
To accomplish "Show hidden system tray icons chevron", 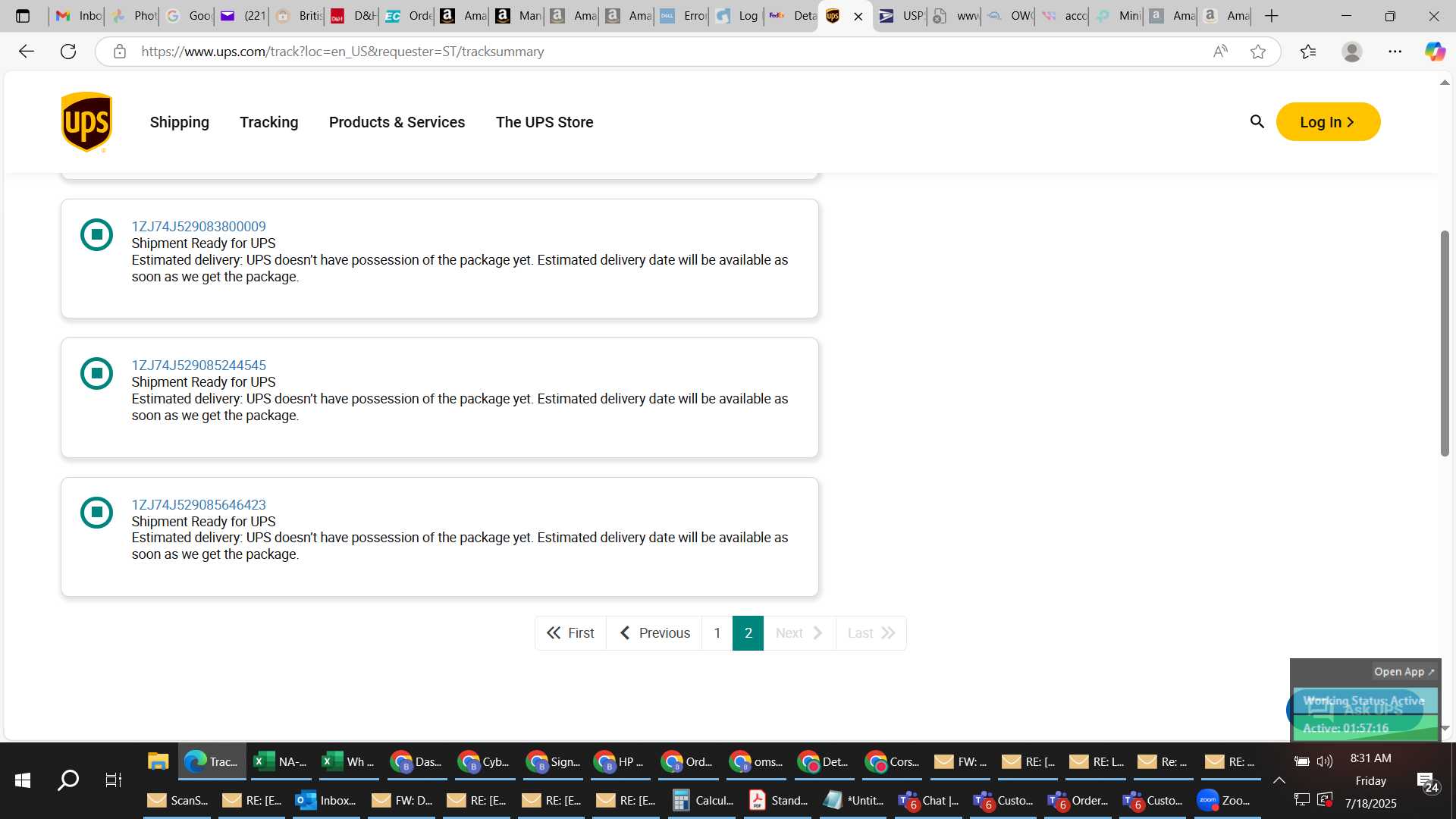I will 1279,780.
